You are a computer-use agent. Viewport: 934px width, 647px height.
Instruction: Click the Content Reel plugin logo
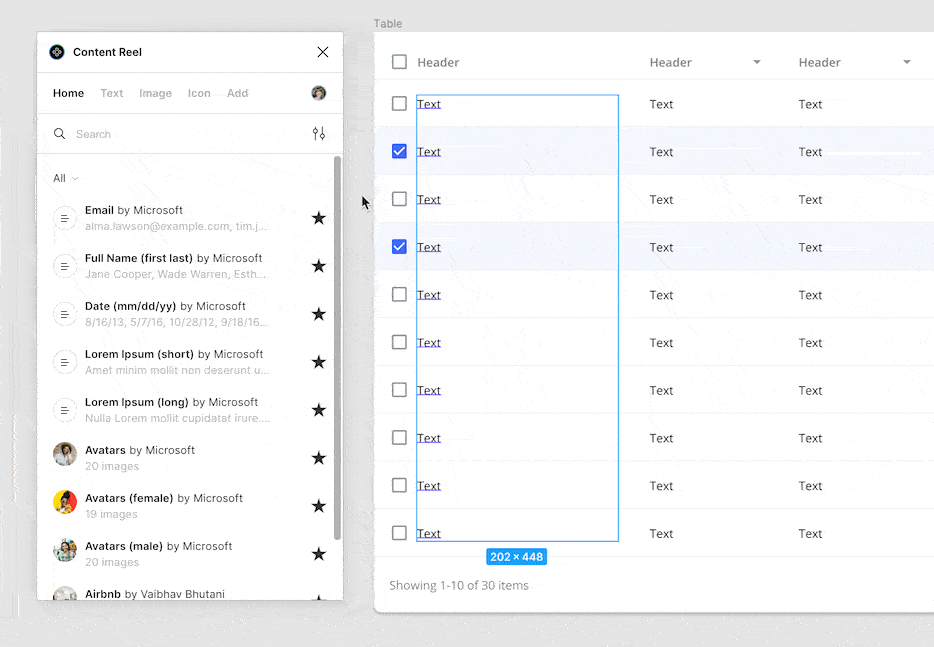(x=57, y=52)
